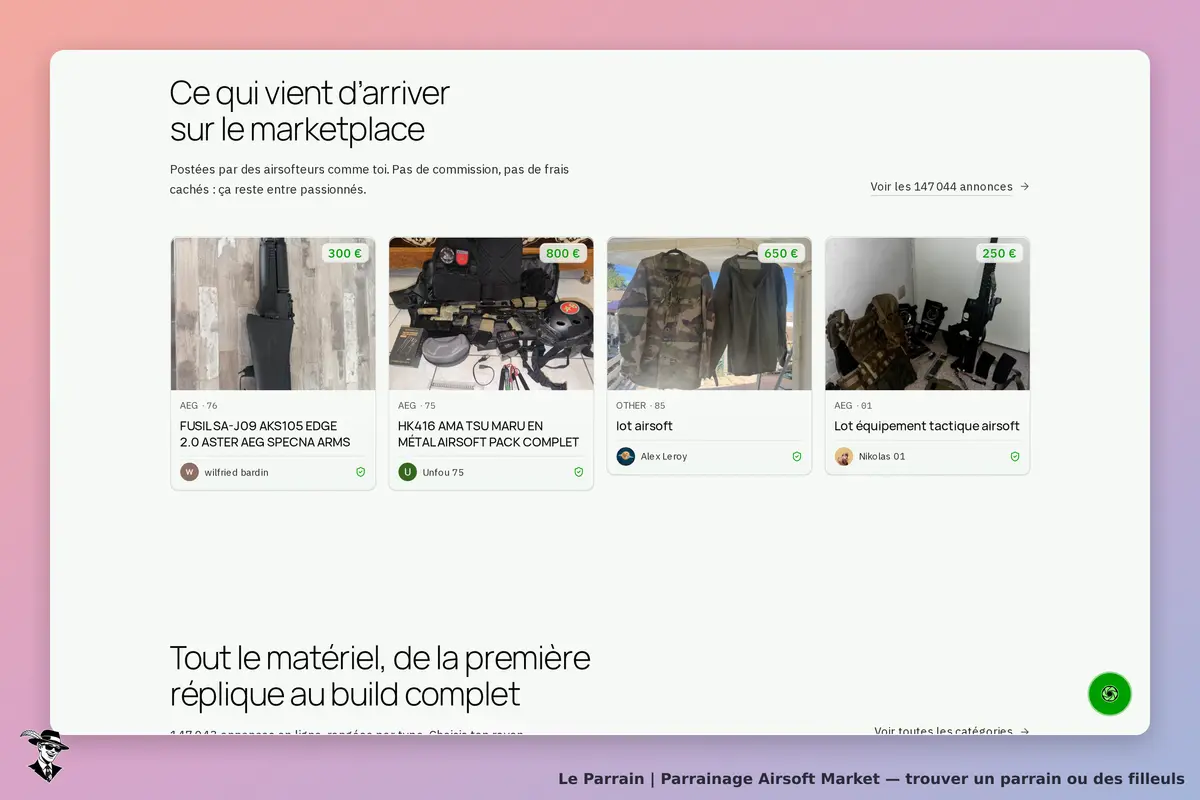The height and width of the screenshot is (800, 1200).
Task: Click the 250 € price badge
Action: [999, 253]
